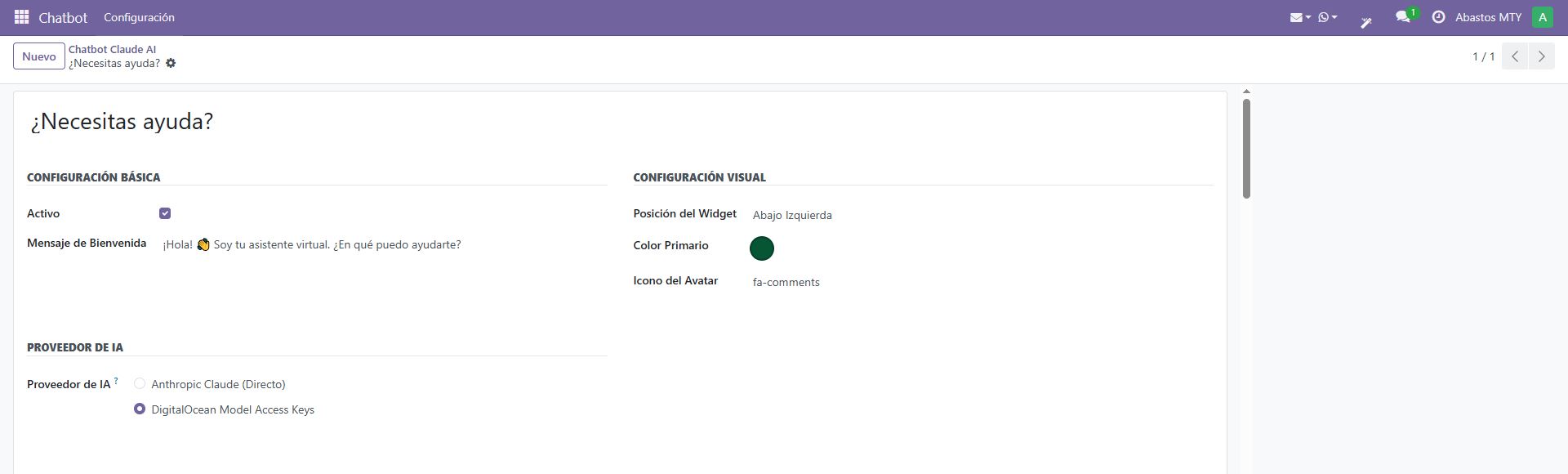1568x474 pixels.
Task: Go to next record arrow
Action: pyautogui.click(x=1541, y=56)
